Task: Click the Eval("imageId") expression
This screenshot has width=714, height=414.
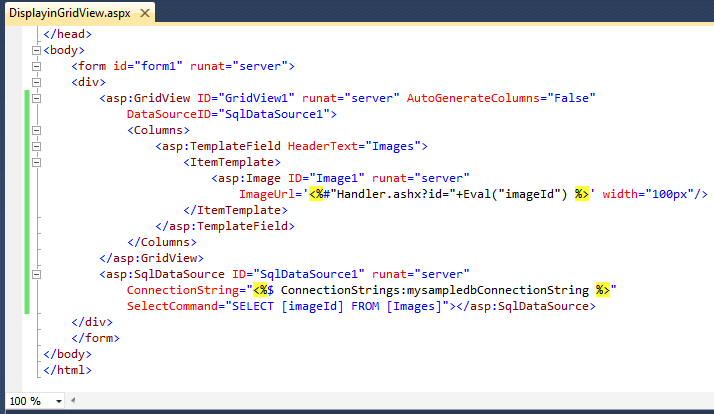Action: (x=515, y=194)
